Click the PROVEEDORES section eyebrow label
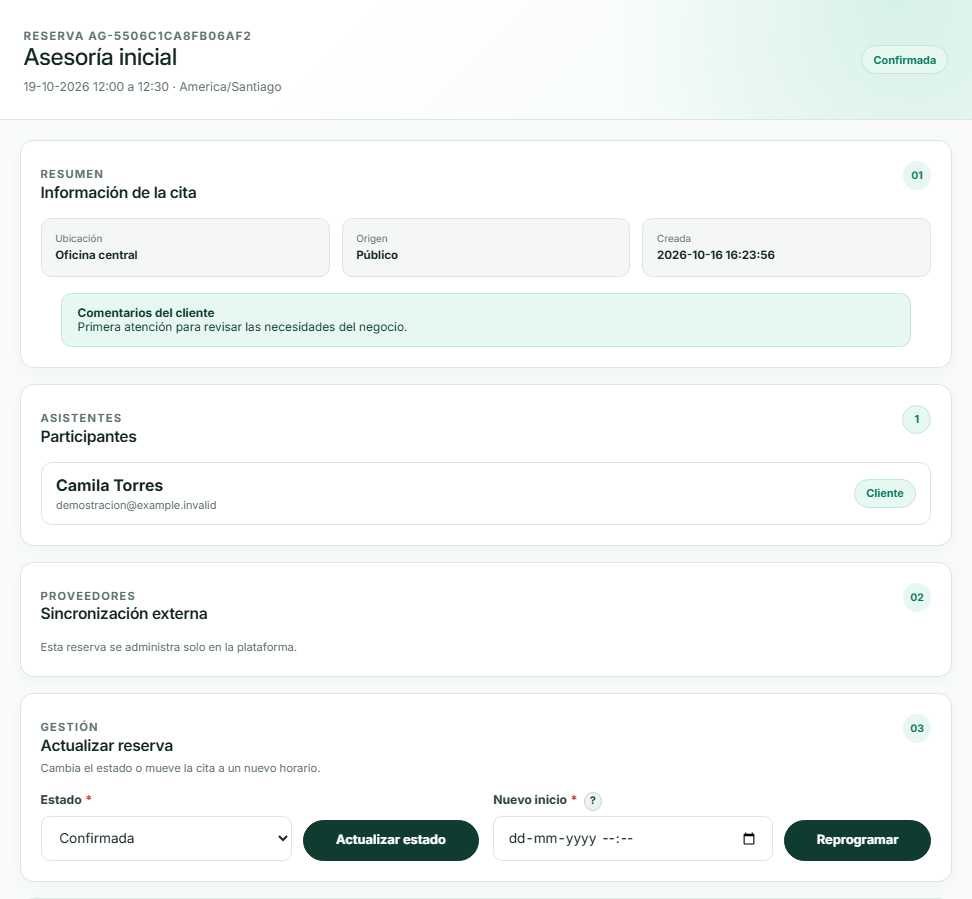 click(x=88, y=596)
